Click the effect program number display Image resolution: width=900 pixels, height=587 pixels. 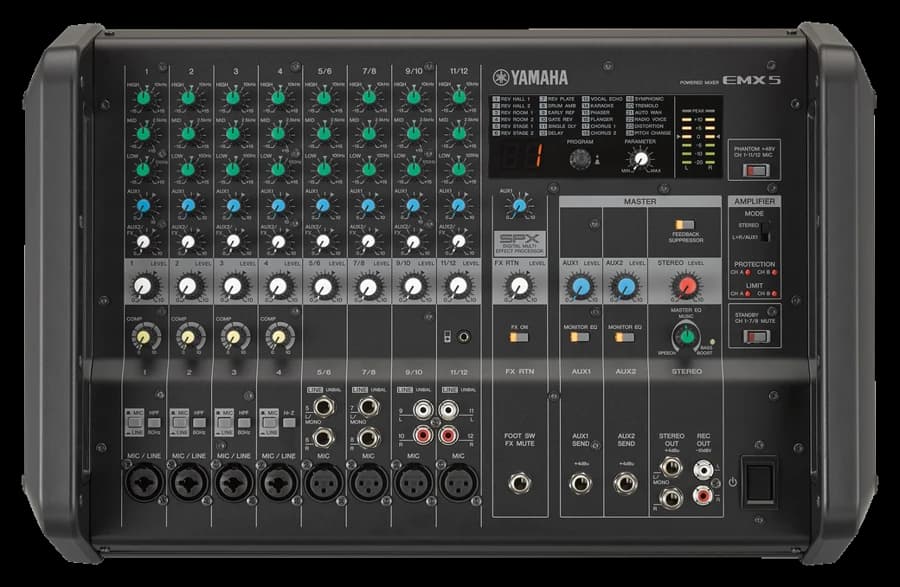pyautogui.click(x=521, y=155)
